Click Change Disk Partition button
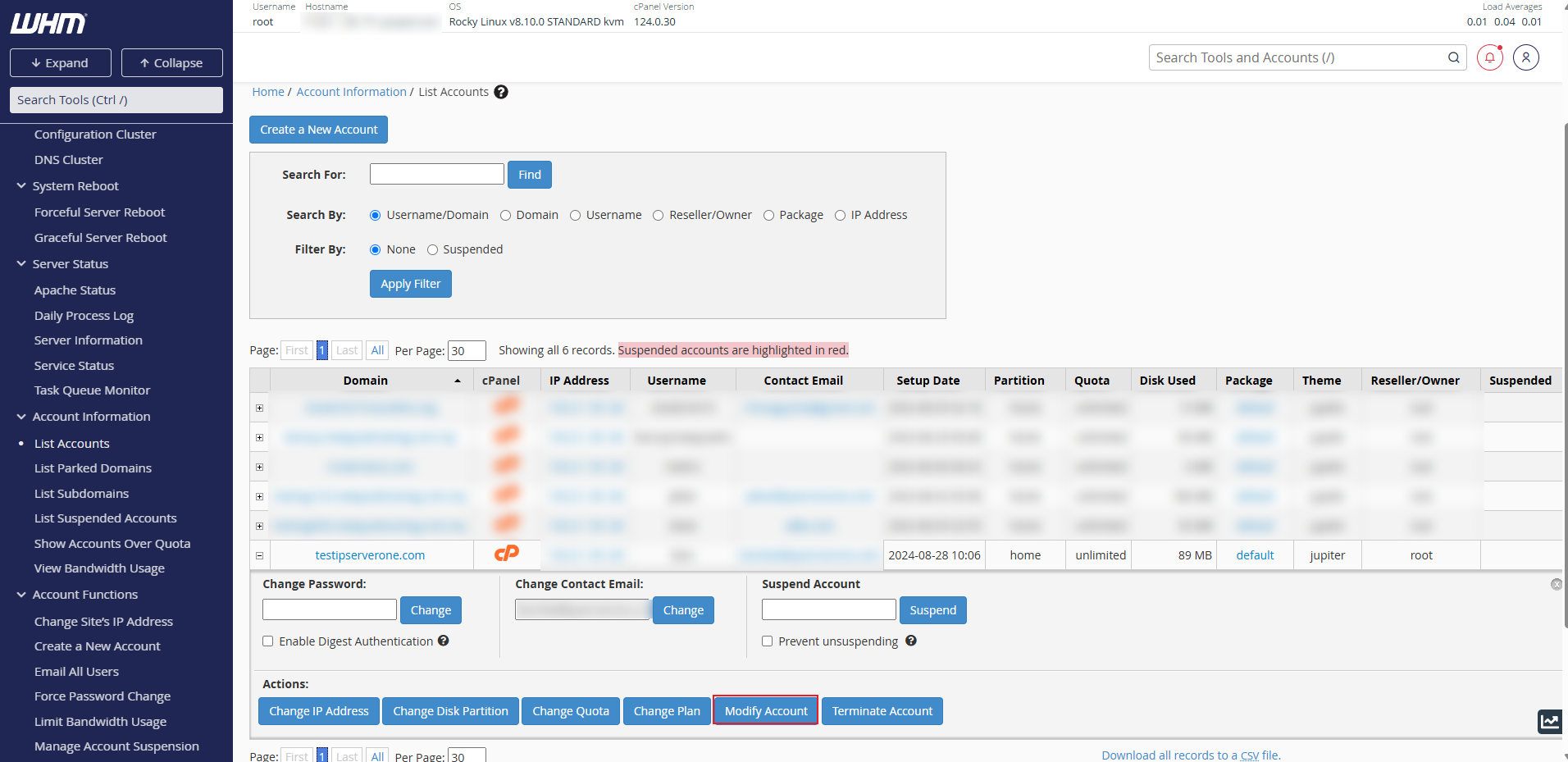Screen dimensions: 1568x762 pyautogui.click(x=450, y=711)
